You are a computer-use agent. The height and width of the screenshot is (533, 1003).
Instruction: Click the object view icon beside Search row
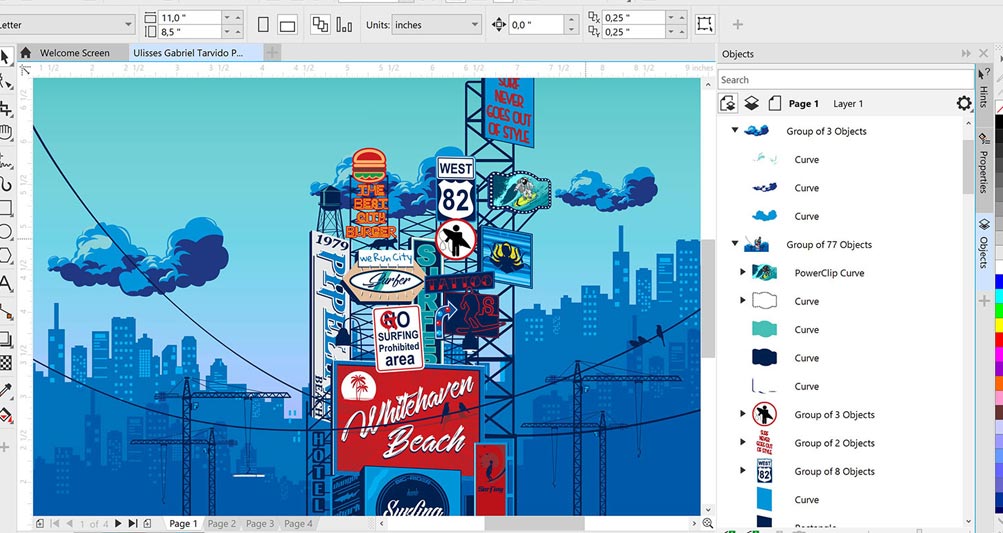[x=728, y=103]
